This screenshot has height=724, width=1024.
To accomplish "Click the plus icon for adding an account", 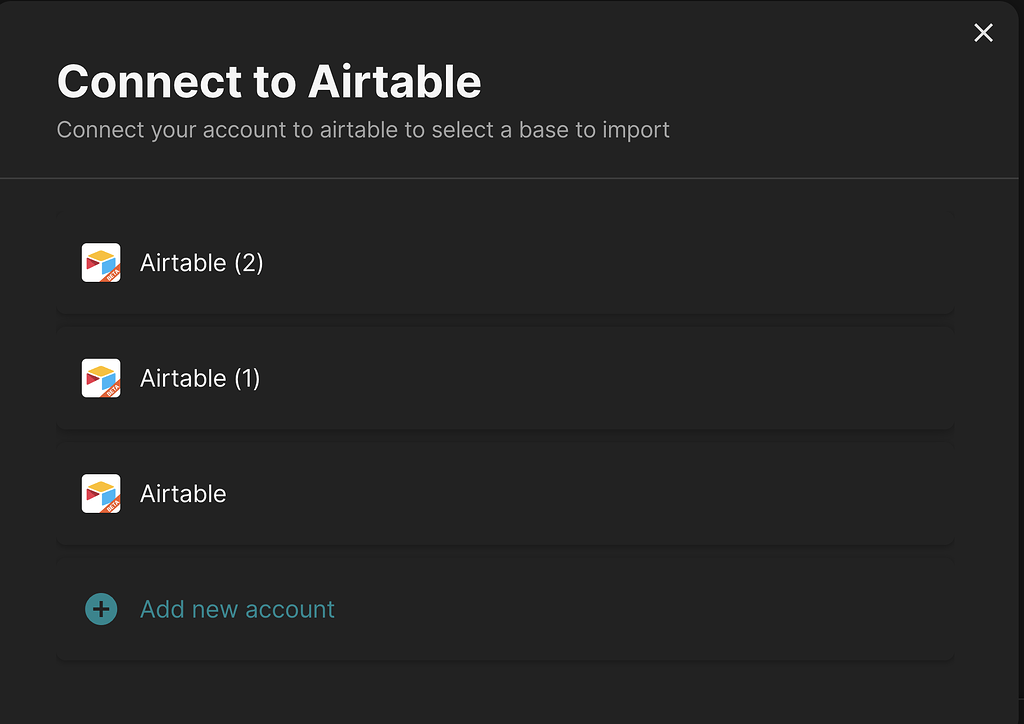I will pos(101,609).
